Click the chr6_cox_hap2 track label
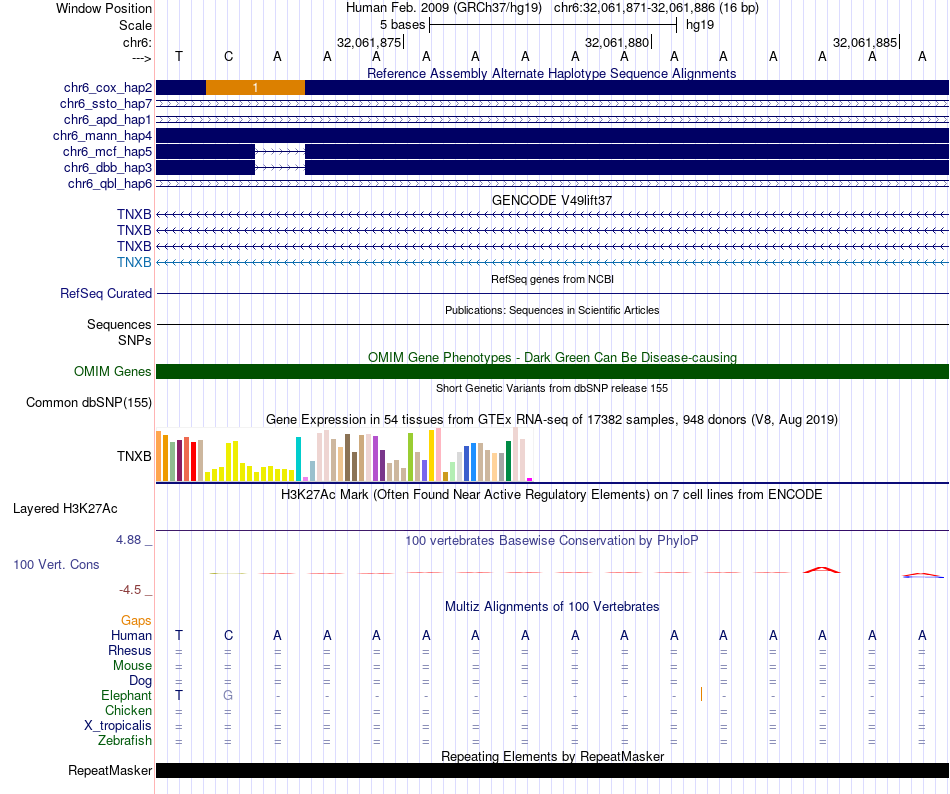The image size is (950, 794). click(x=108, y=88)
